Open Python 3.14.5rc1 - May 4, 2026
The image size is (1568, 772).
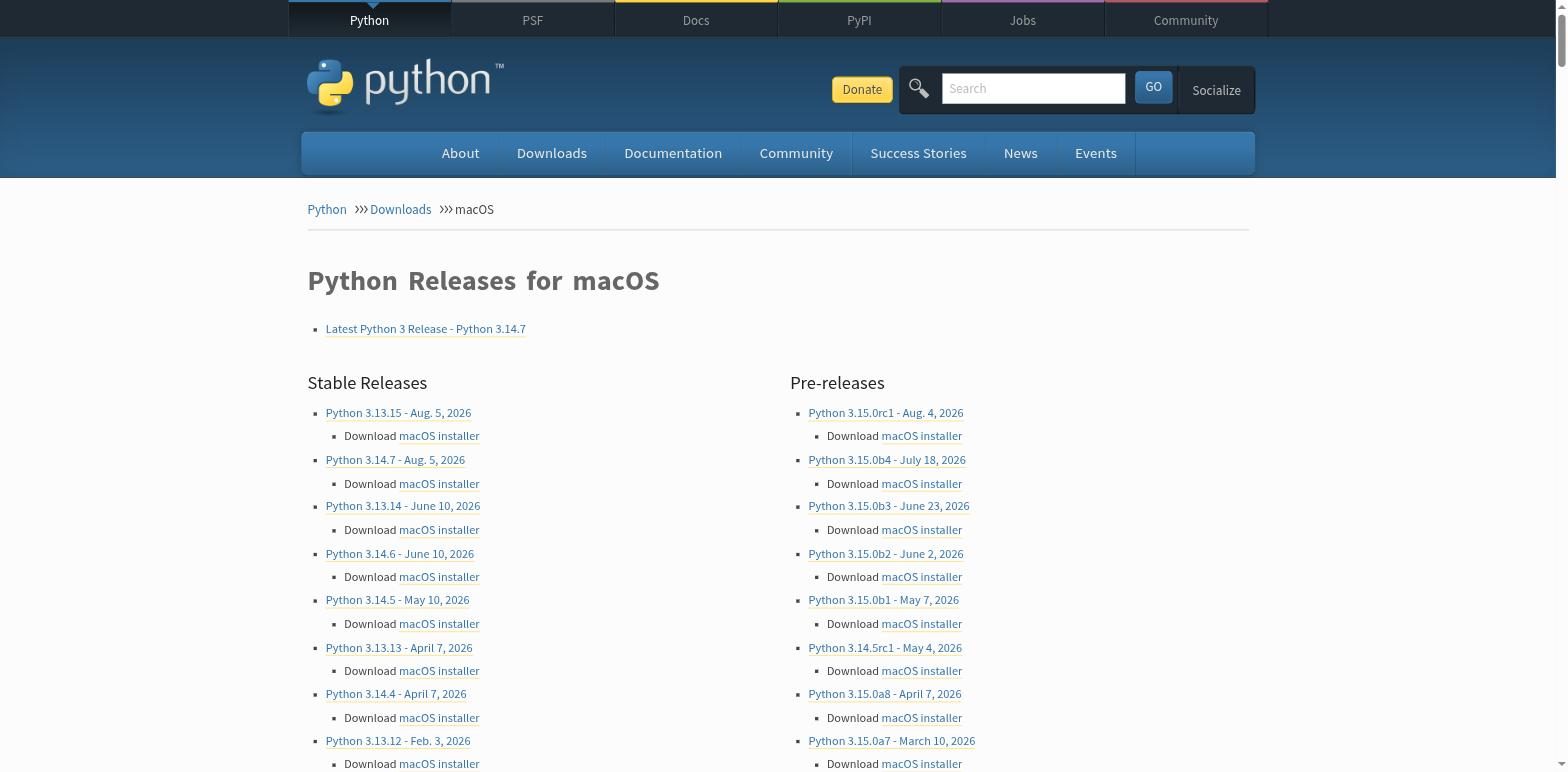tap(885, 648)
